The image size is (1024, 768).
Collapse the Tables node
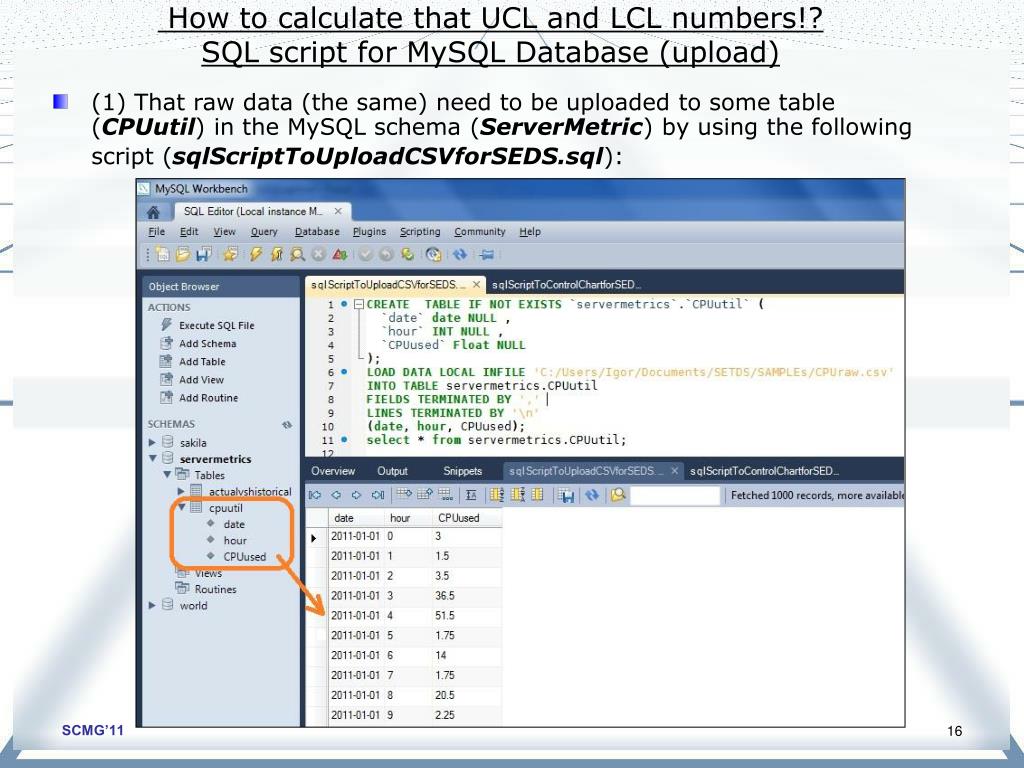(x=167, y=475)
